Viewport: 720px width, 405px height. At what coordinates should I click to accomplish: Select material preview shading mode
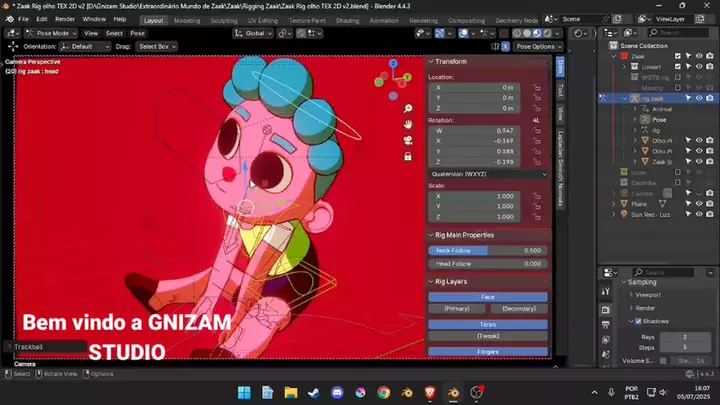coord(537,33)
